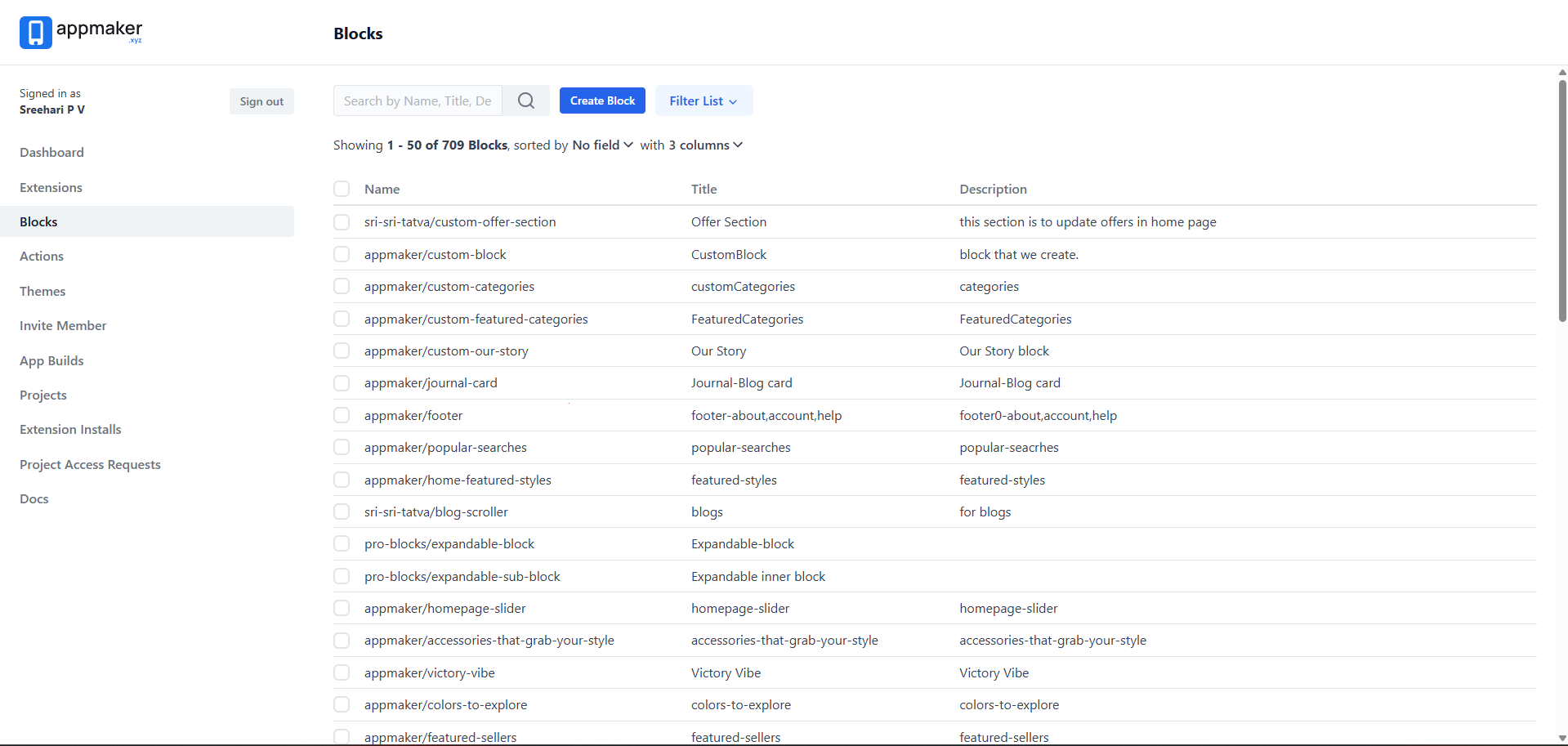Open the Dashboard sidebar item

(51, 152)
